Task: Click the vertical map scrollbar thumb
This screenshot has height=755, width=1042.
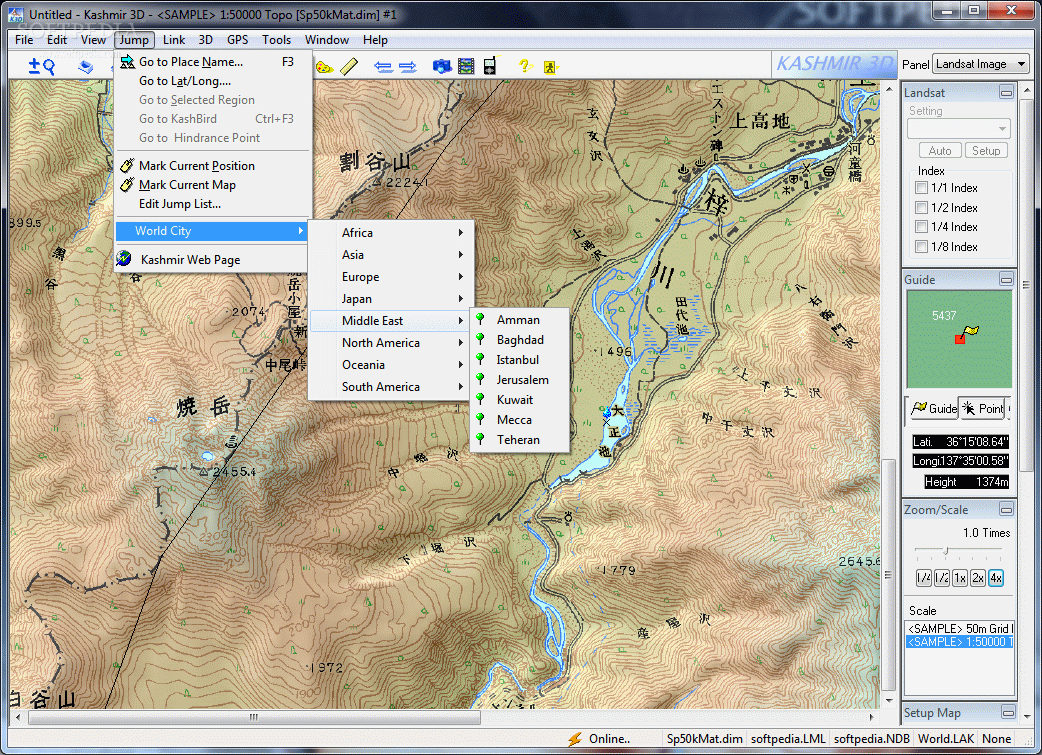Action: pyautogui.click(x=889, y=575)
